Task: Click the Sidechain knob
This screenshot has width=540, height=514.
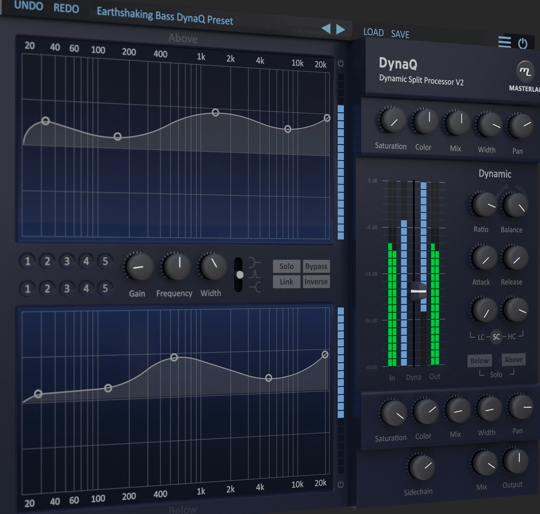Action: (x=421, y=467)
